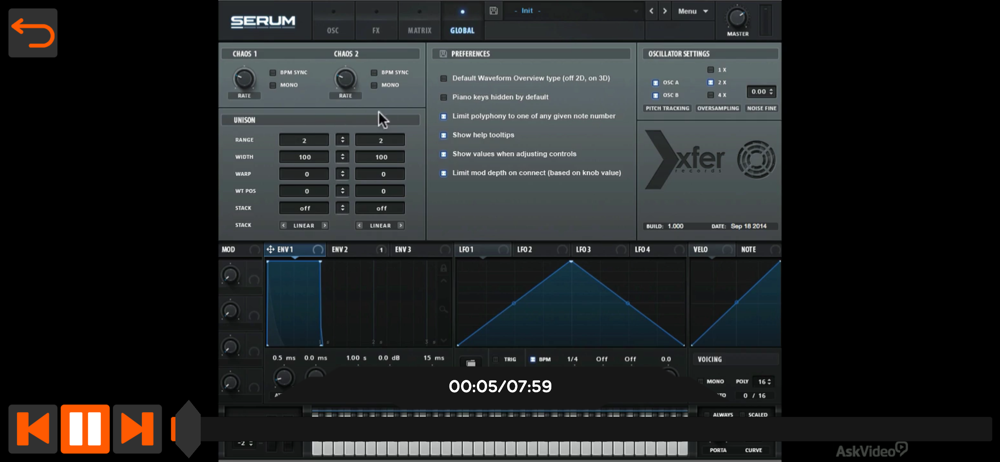Screen dimensions: 1000x462
Task: Click the video progress scrubber handle
Action: coord(187,429)
